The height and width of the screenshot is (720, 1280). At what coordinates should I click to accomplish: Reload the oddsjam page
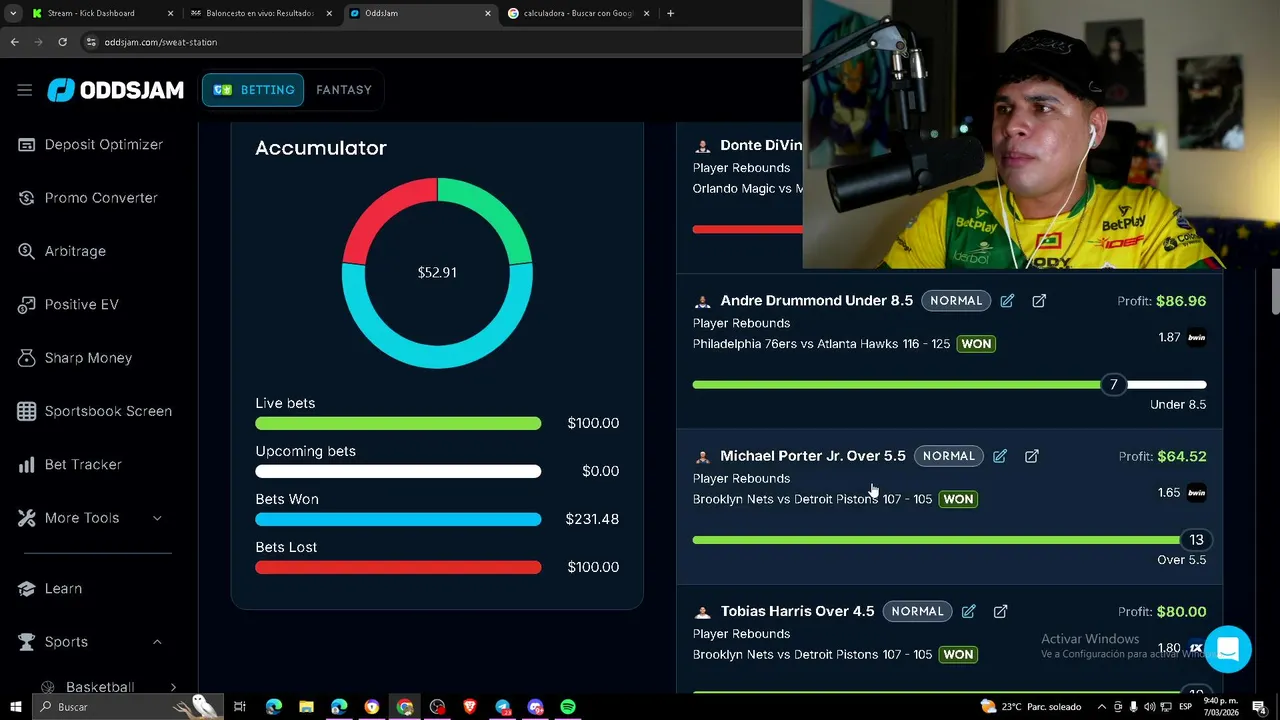pyautogui.click(x=62, y=42)
